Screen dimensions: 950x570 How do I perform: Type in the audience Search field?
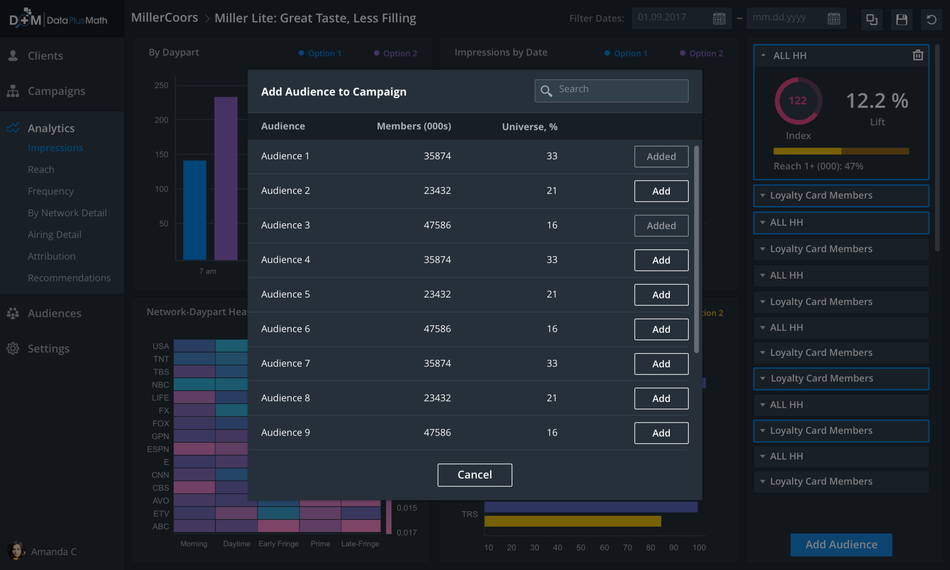pyautogui.click(x=620, y=90)
